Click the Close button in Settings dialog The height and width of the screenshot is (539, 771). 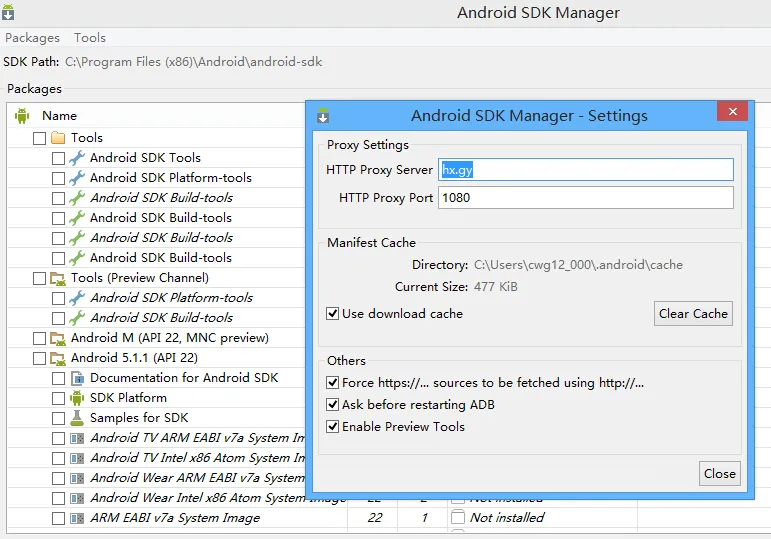(719, 474)
